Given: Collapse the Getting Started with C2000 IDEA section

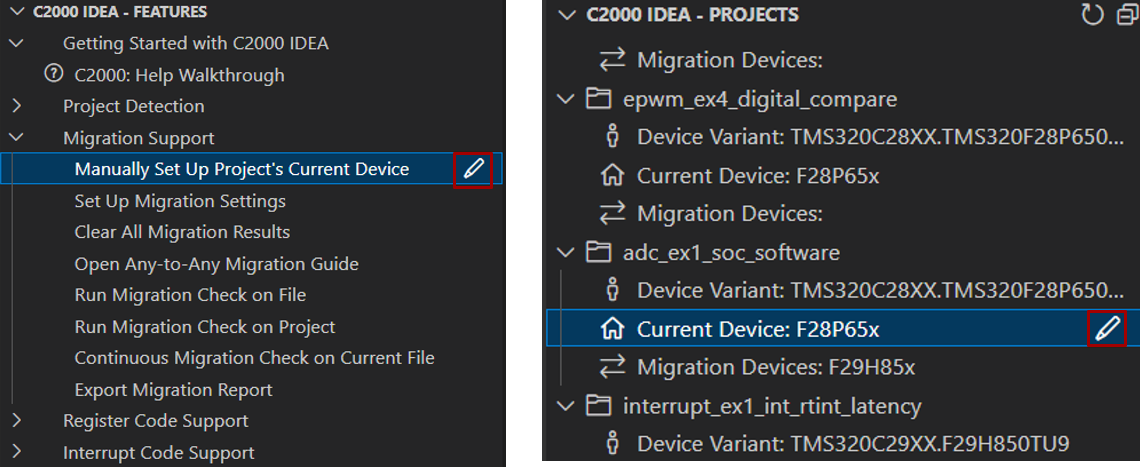Looking at the screenshot, I should 17,43.
